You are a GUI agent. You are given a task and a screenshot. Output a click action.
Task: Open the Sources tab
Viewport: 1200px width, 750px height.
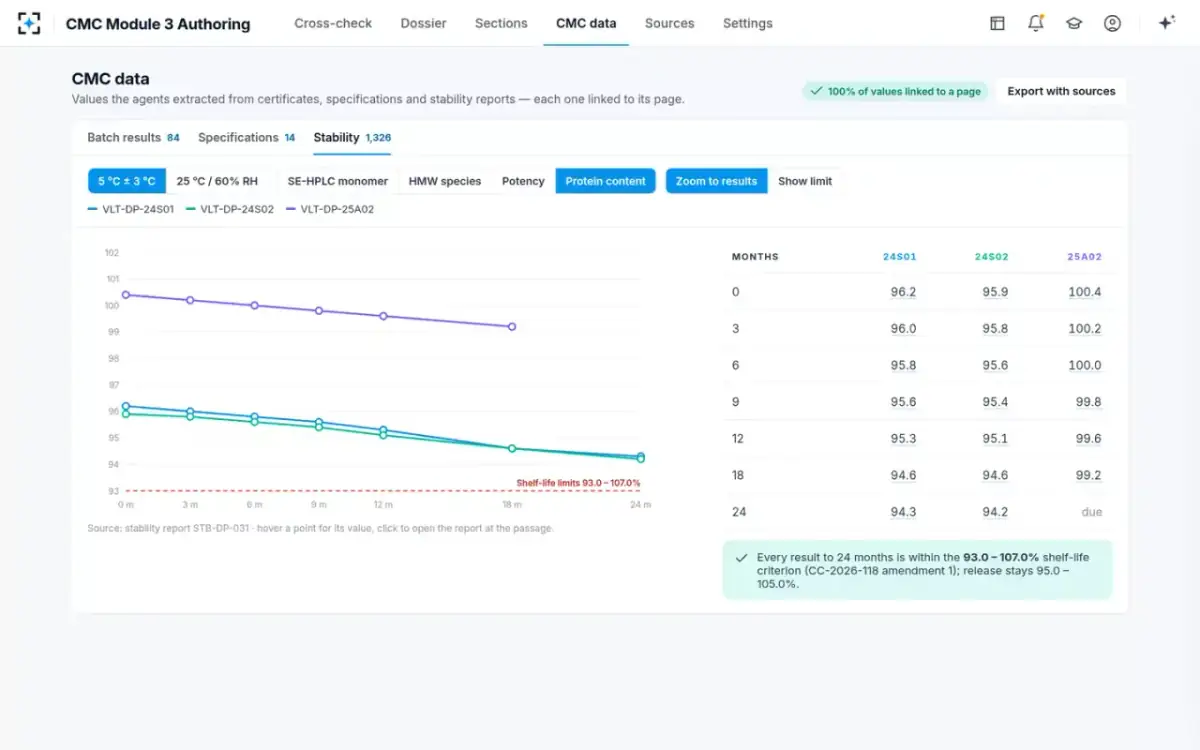(670, 23)
